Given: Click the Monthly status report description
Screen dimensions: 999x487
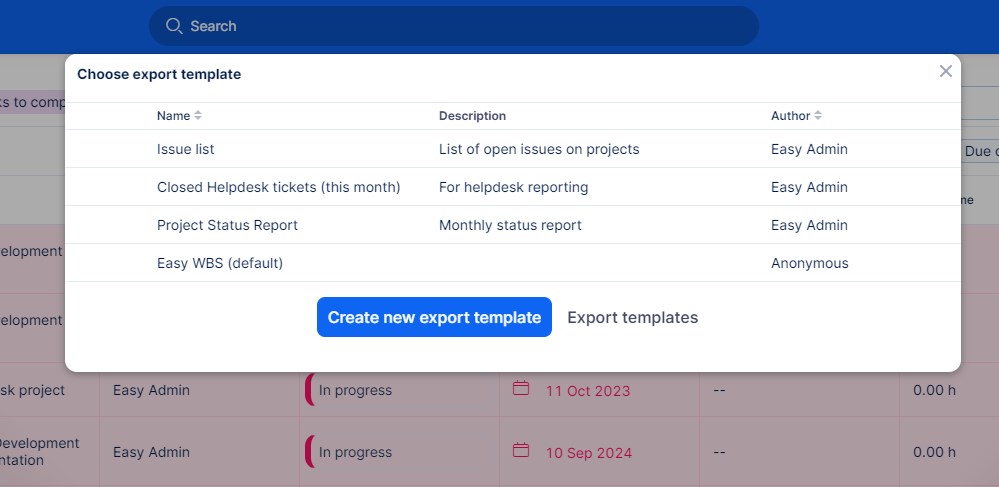Looking at the screenshot, I should tap(510, 225).
